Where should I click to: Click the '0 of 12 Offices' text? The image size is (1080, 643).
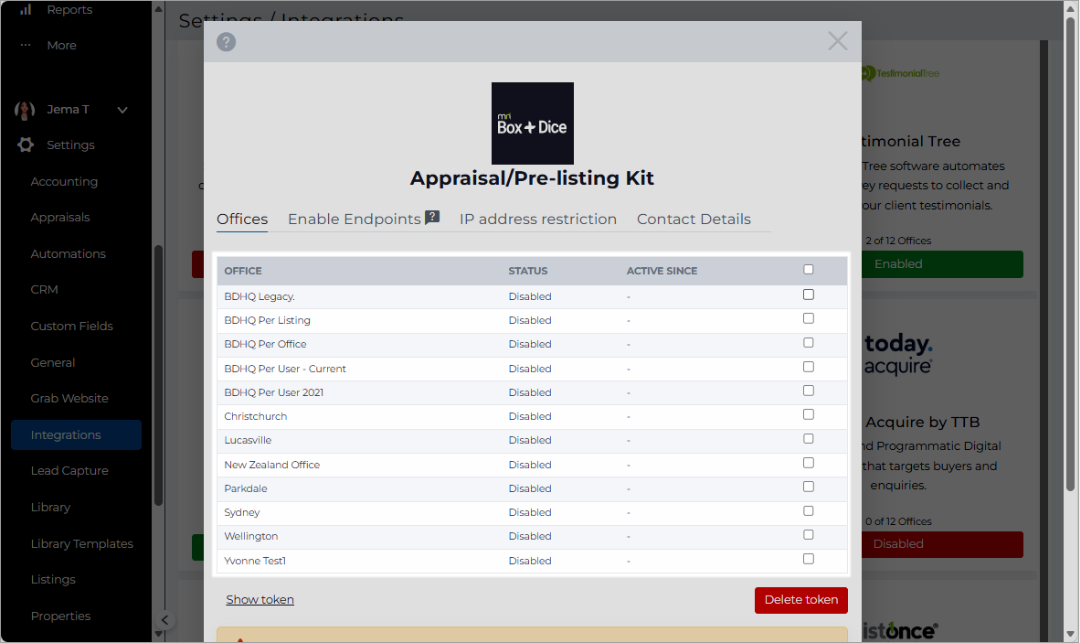[x=898, y=522]
